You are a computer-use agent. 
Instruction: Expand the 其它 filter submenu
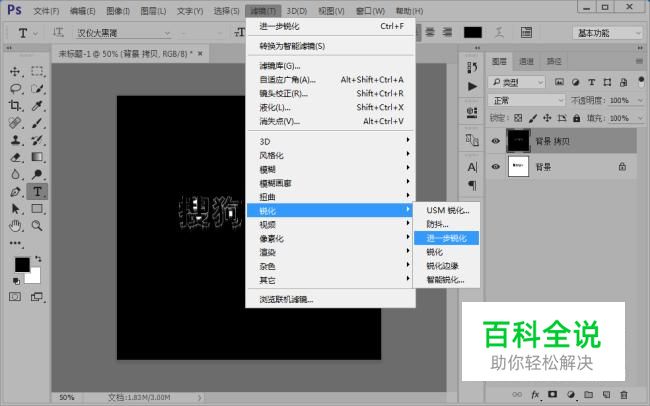330,280
